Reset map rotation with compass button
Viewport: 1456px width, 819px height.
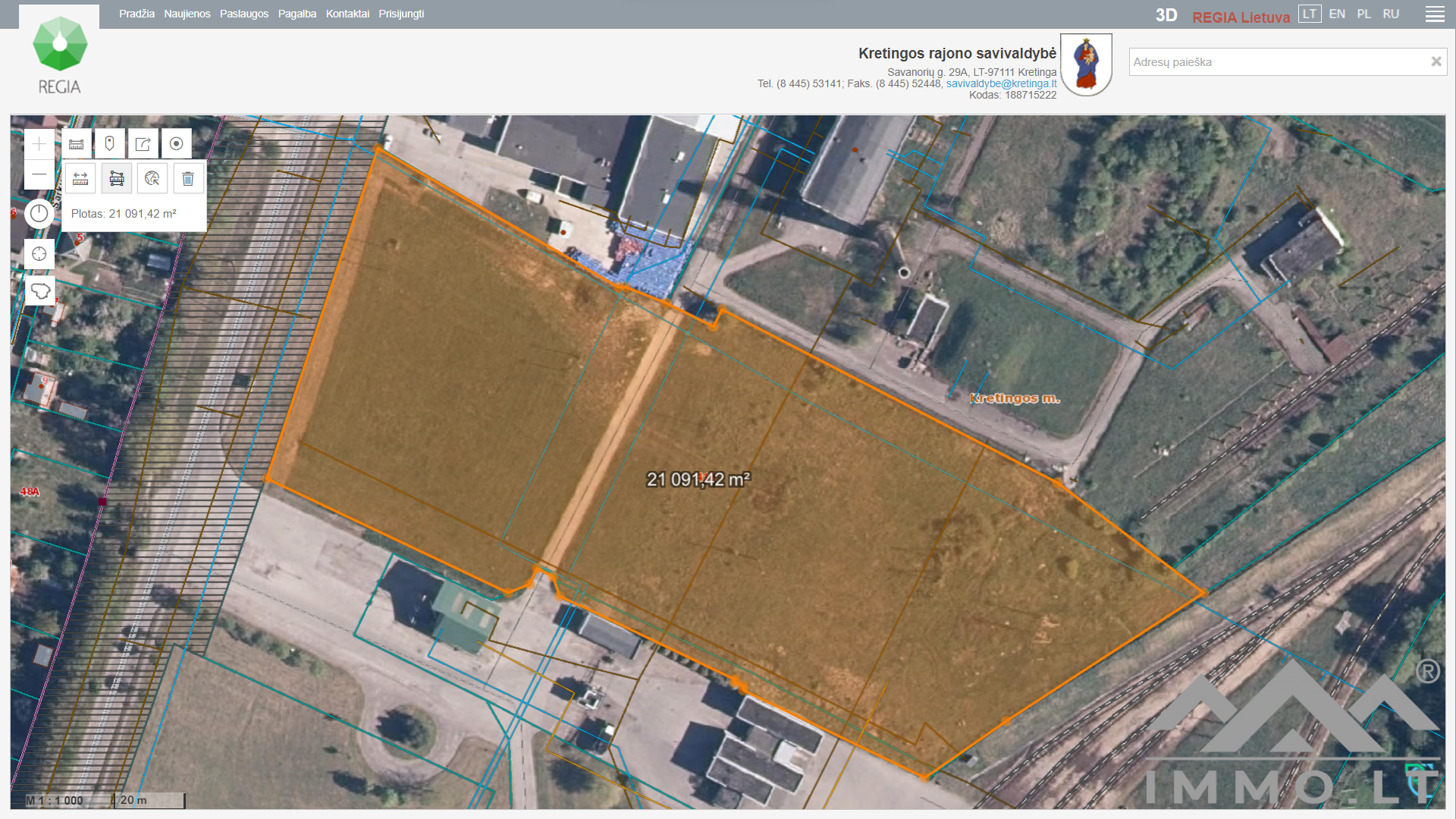point(39,214)
